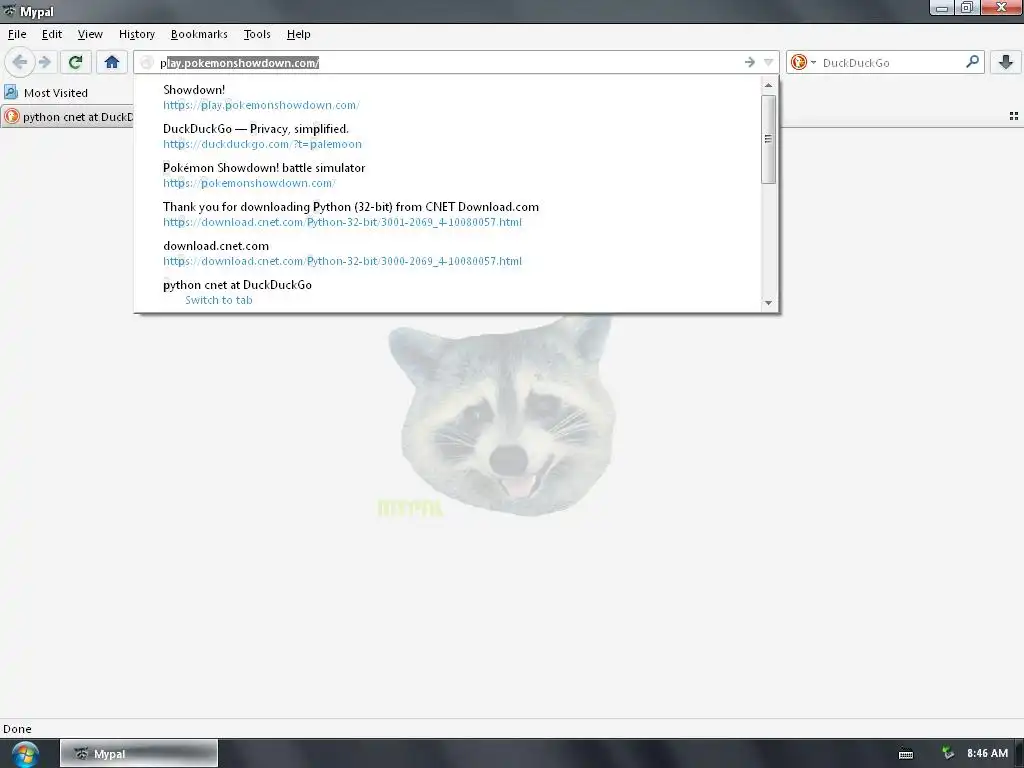Click the Go arrow in address bar
This screenshot has width=1024, height=768.
click(x=750, y=62)
